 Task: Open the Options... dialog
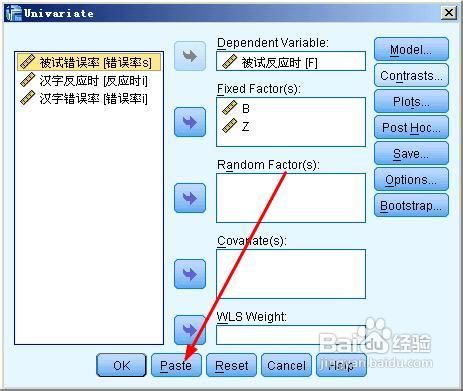411,179
